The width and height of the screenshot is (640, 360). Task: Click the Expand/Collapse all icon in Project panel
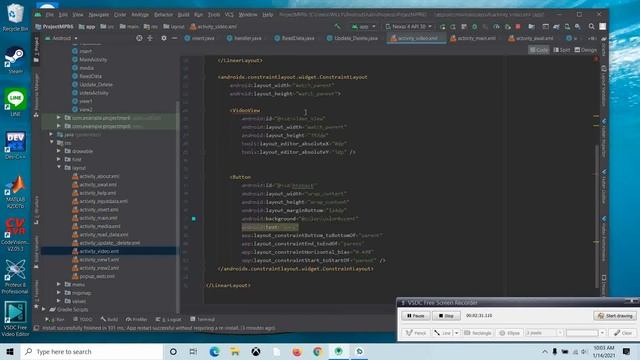(150, 38)
